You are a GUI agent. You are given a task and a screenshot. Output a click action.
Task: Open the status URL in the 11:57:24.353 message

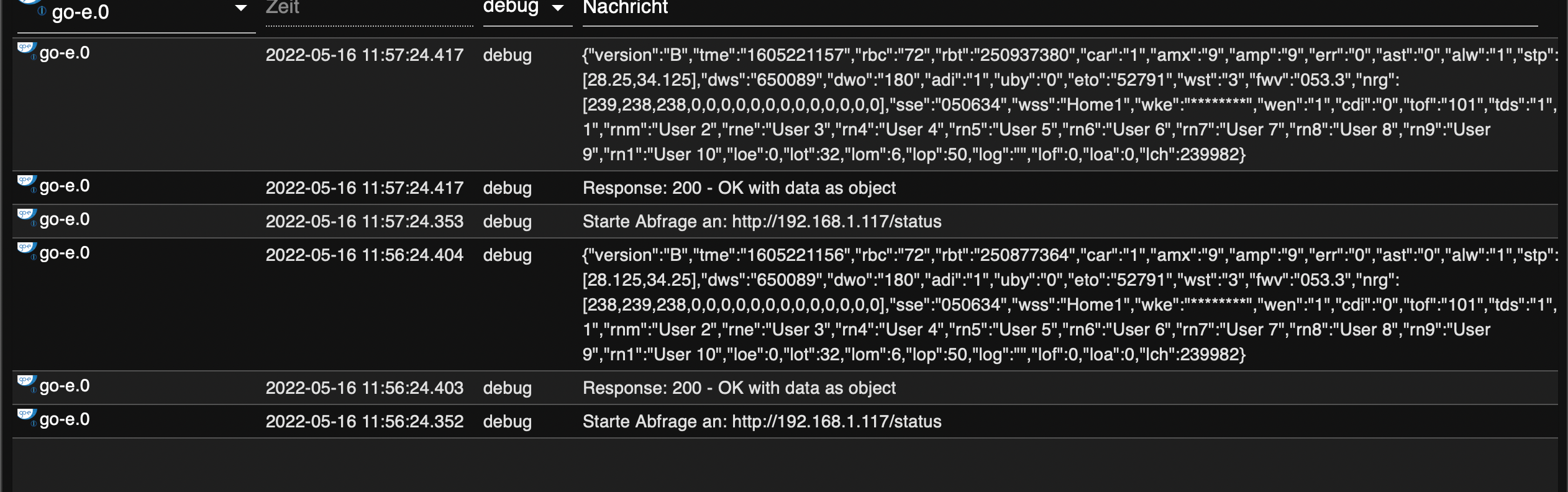(836, 222)
